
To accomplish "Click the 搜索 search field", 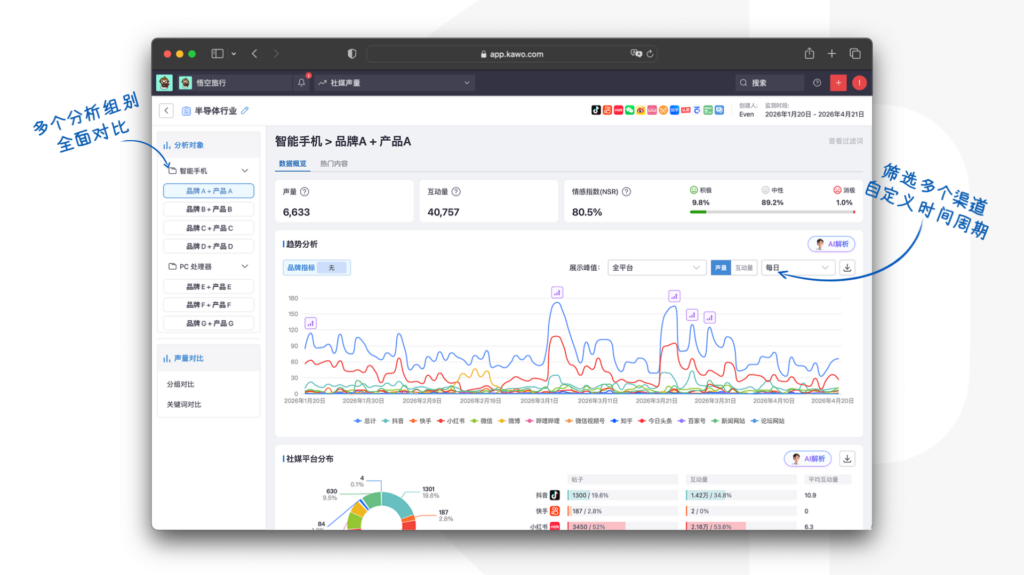I will point(771,83).
